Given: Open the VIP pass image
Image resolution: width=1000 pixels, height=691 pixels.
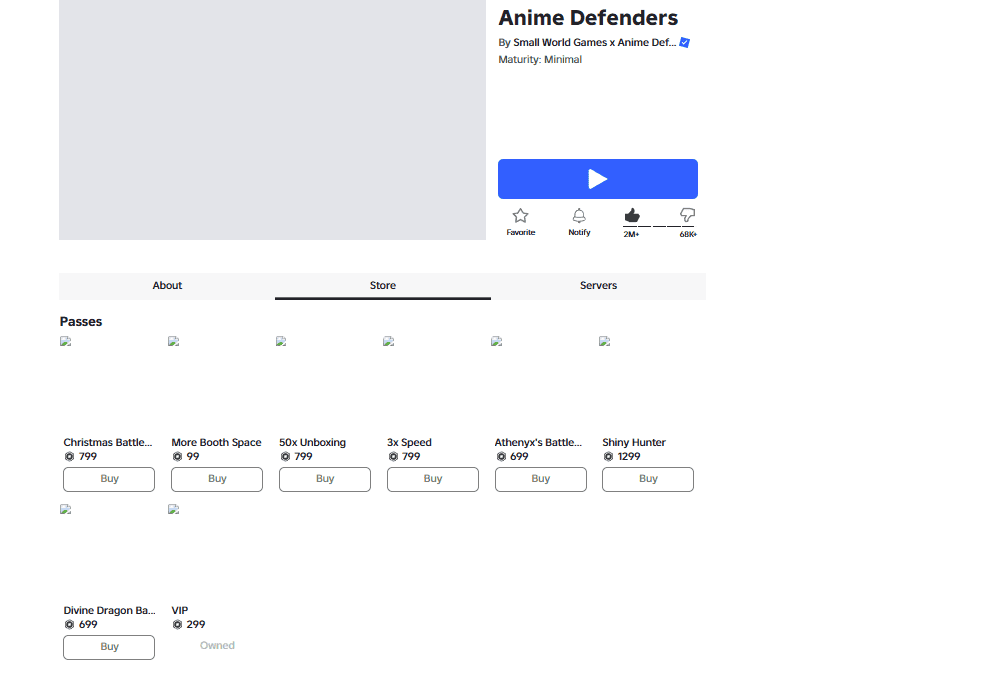Looking at the screenshot, I should 173,509.
